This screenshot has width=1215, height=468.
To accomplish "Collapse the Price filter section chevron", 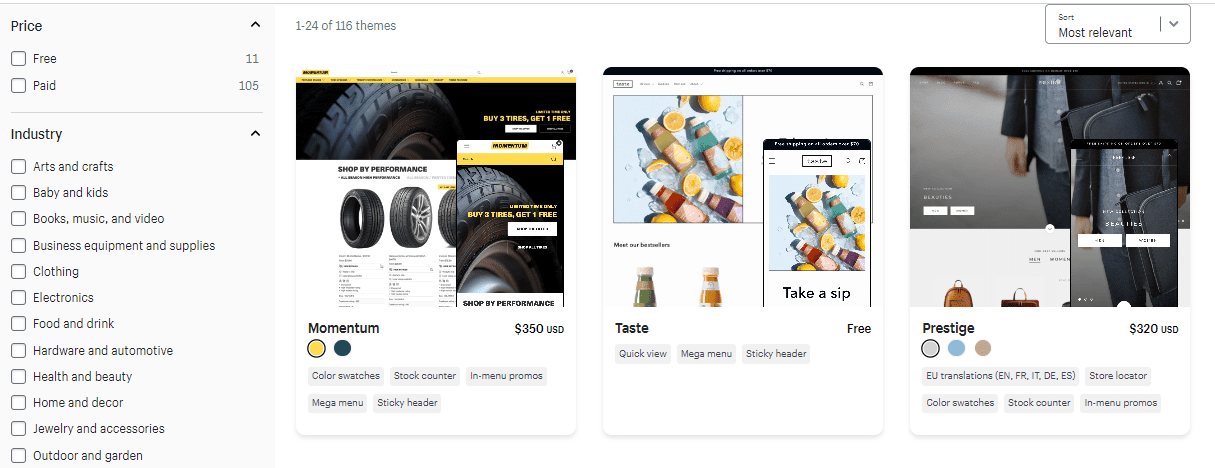I will pyautogui.click(x=255, y=25).
